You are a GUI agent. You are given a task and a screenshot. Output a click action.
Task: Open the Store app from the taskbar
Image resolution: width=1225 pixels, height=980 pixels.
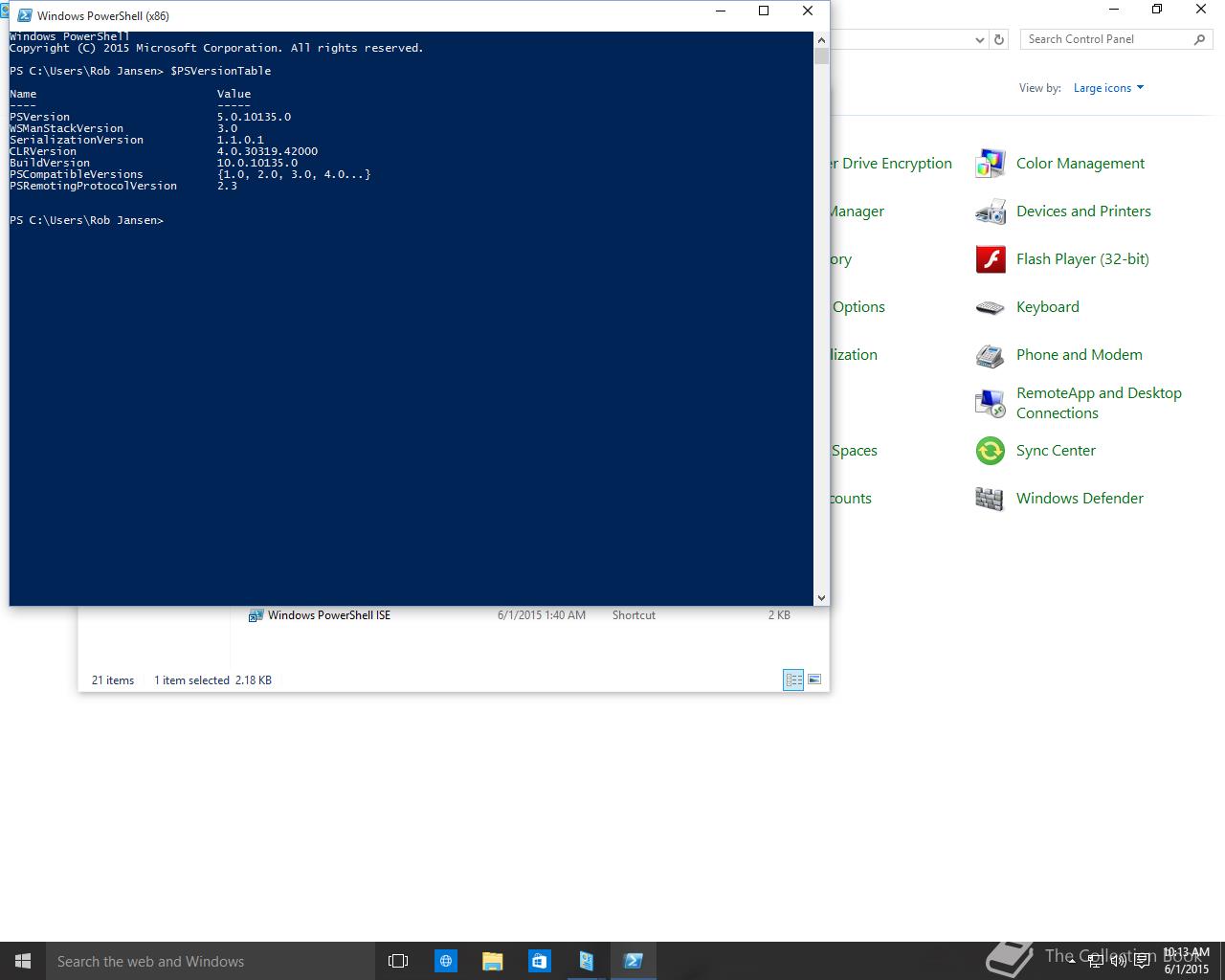(x=539, y=961)
